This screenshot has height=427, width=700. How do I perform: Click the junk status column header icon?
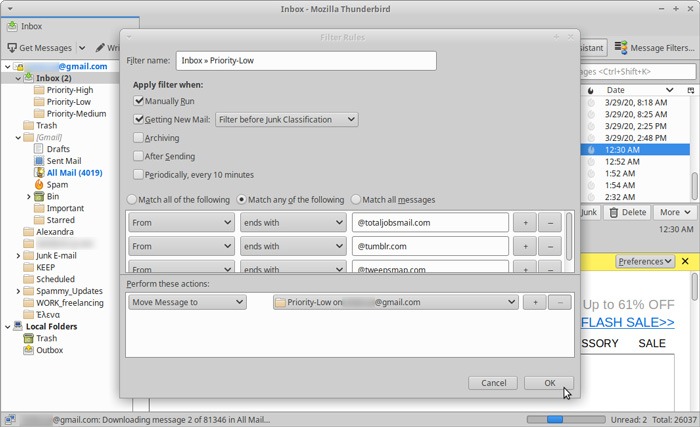[591, 90]
